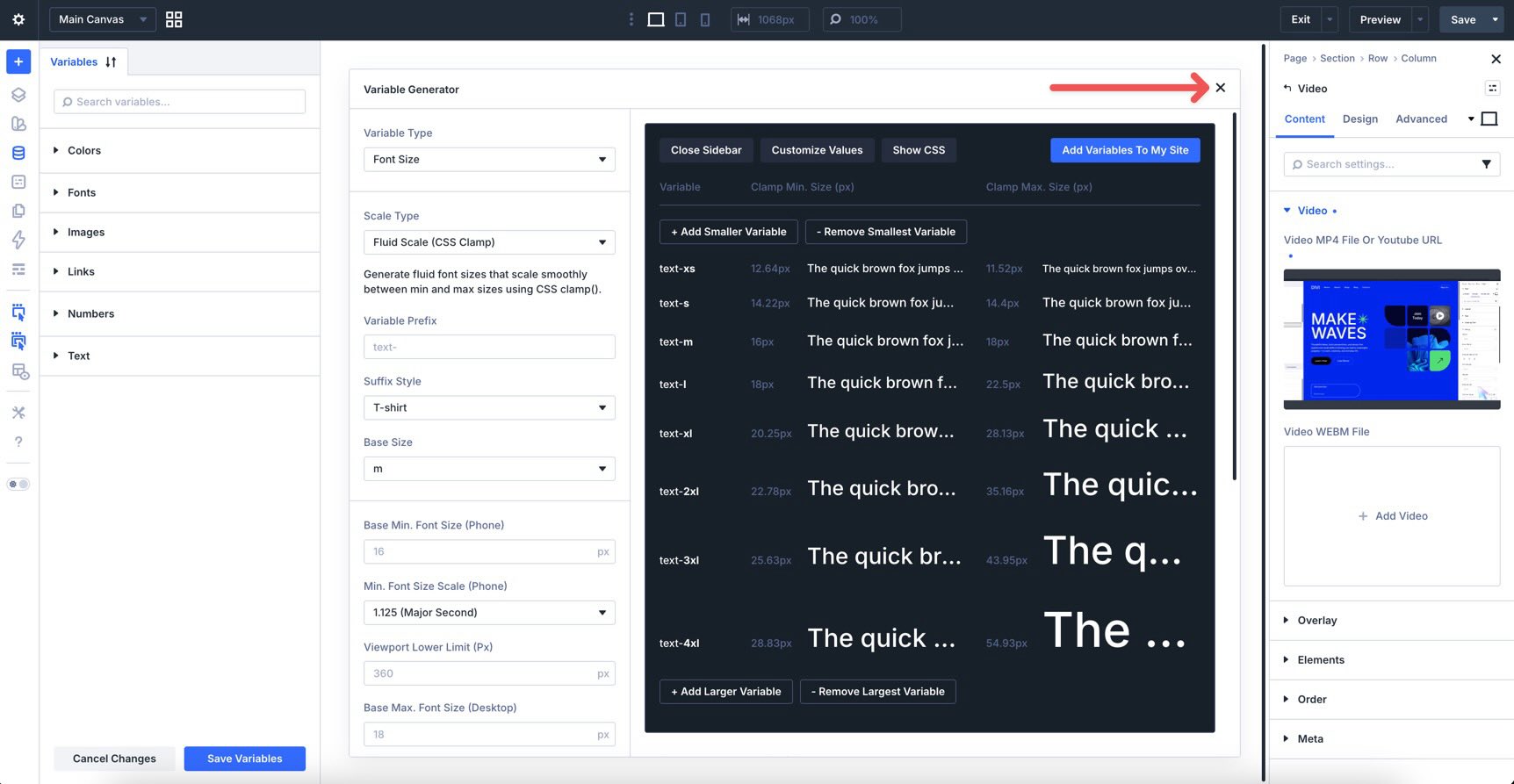The image size is (1514, 784).
Task: Select the boxed cursor hover-mode icon
Action: (x=18, y=341)
